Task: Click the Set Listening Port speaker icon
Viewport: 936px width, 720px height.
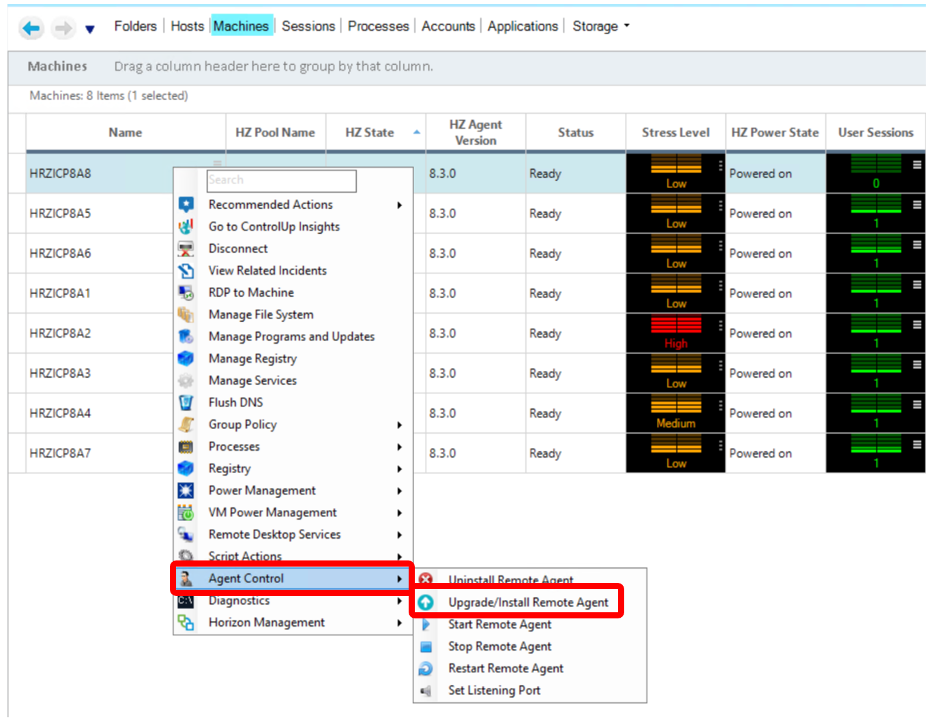Action: [x=426, y=691]
